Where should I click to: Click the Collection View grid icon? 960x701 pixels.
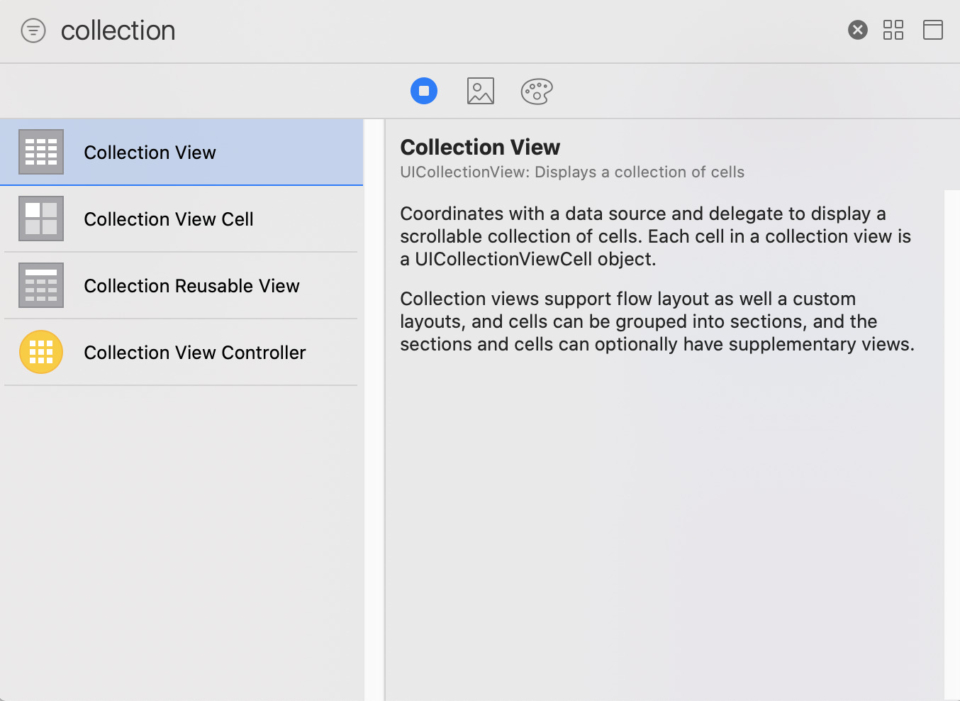40,152
